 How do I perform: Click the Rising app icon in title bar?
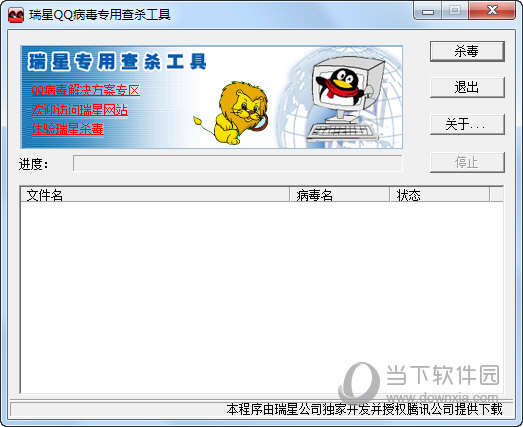click(x=16, y=15)
